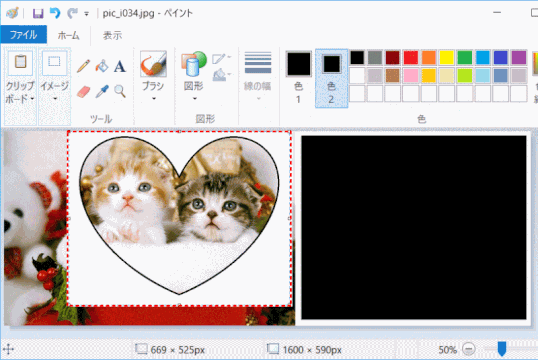Click the Paint application icon in title bar

(x=12, y=13)
